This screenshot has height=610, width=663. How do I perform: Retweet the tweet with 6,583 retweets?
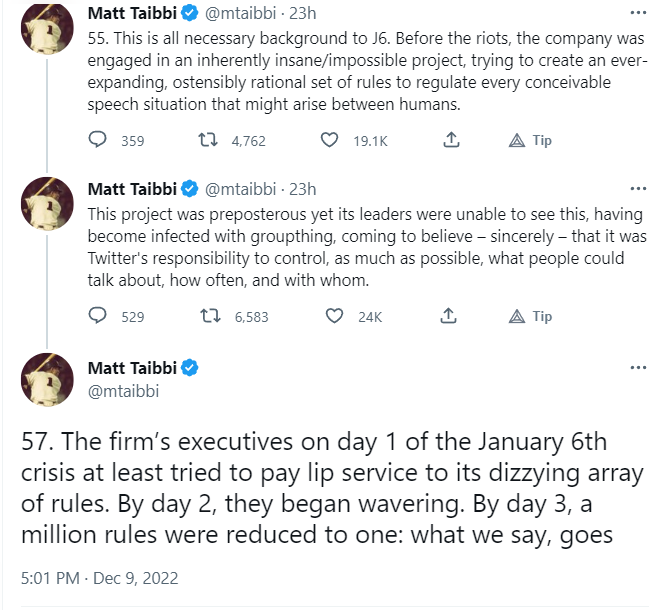[210, 317]
